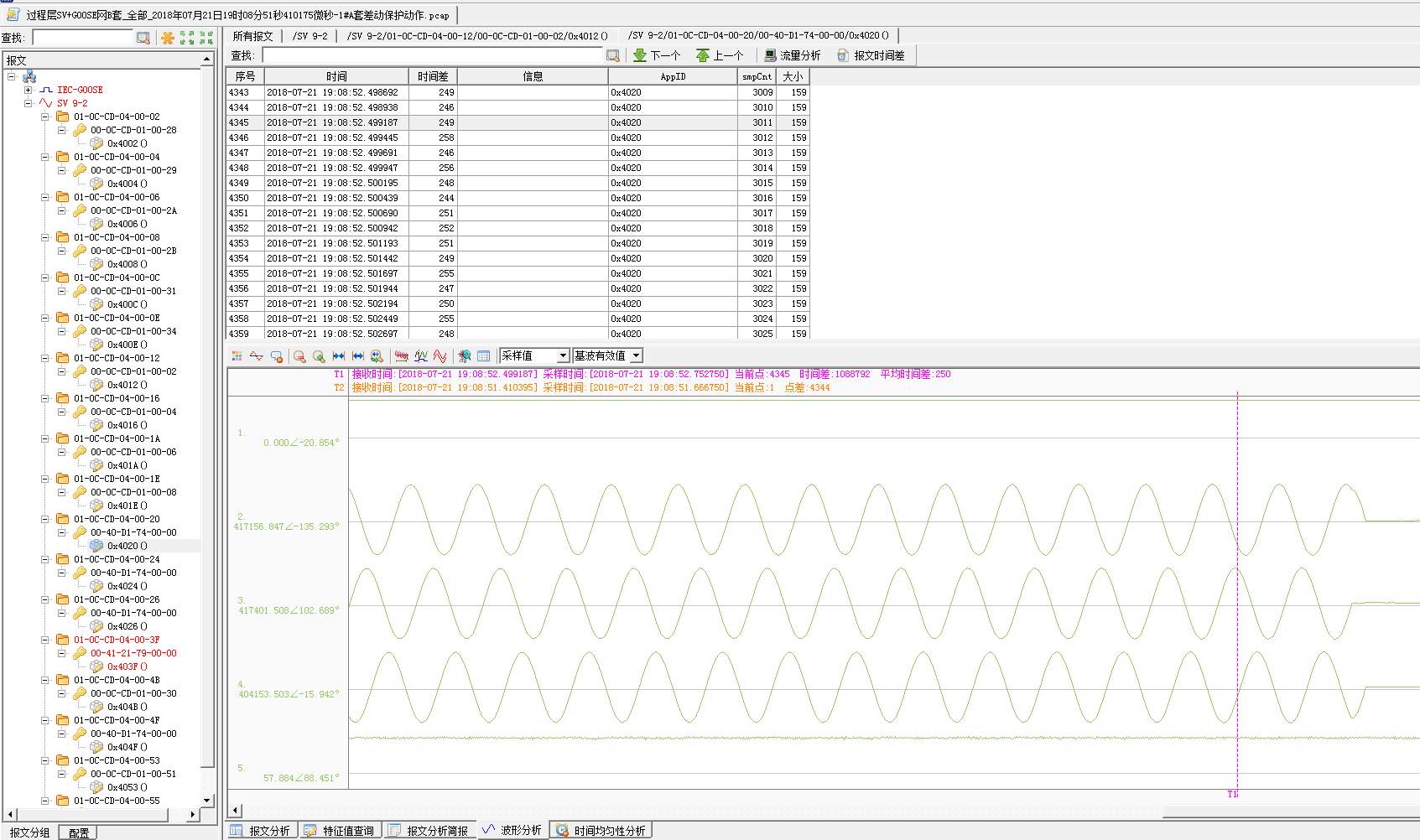Click the horizontal expand arrows icon
This screenshot has width=1420, height=840.
358,356
